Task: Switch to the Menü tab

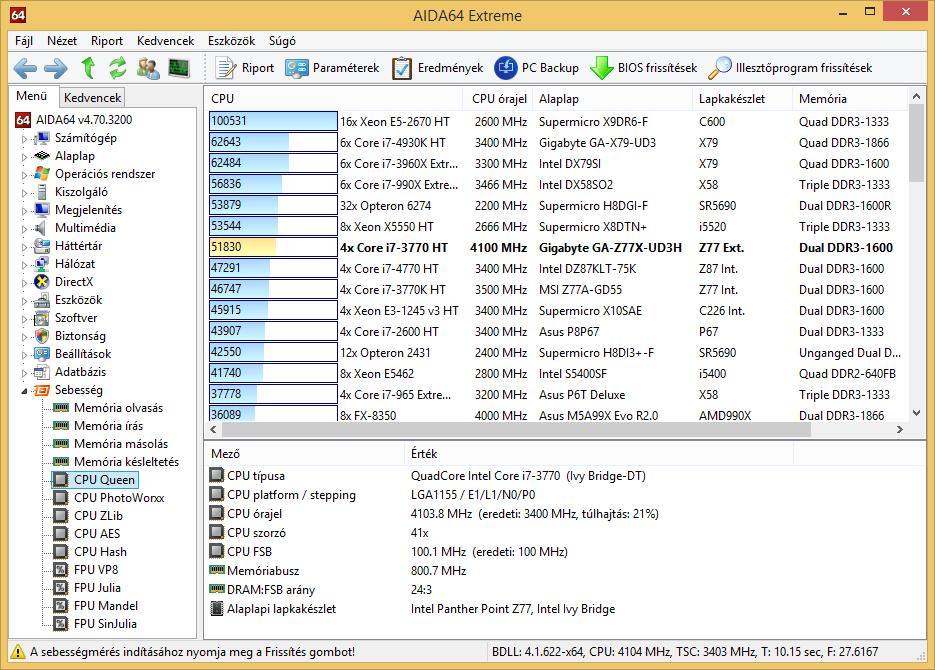Action: pyautogui.click(x=32, y=96)
